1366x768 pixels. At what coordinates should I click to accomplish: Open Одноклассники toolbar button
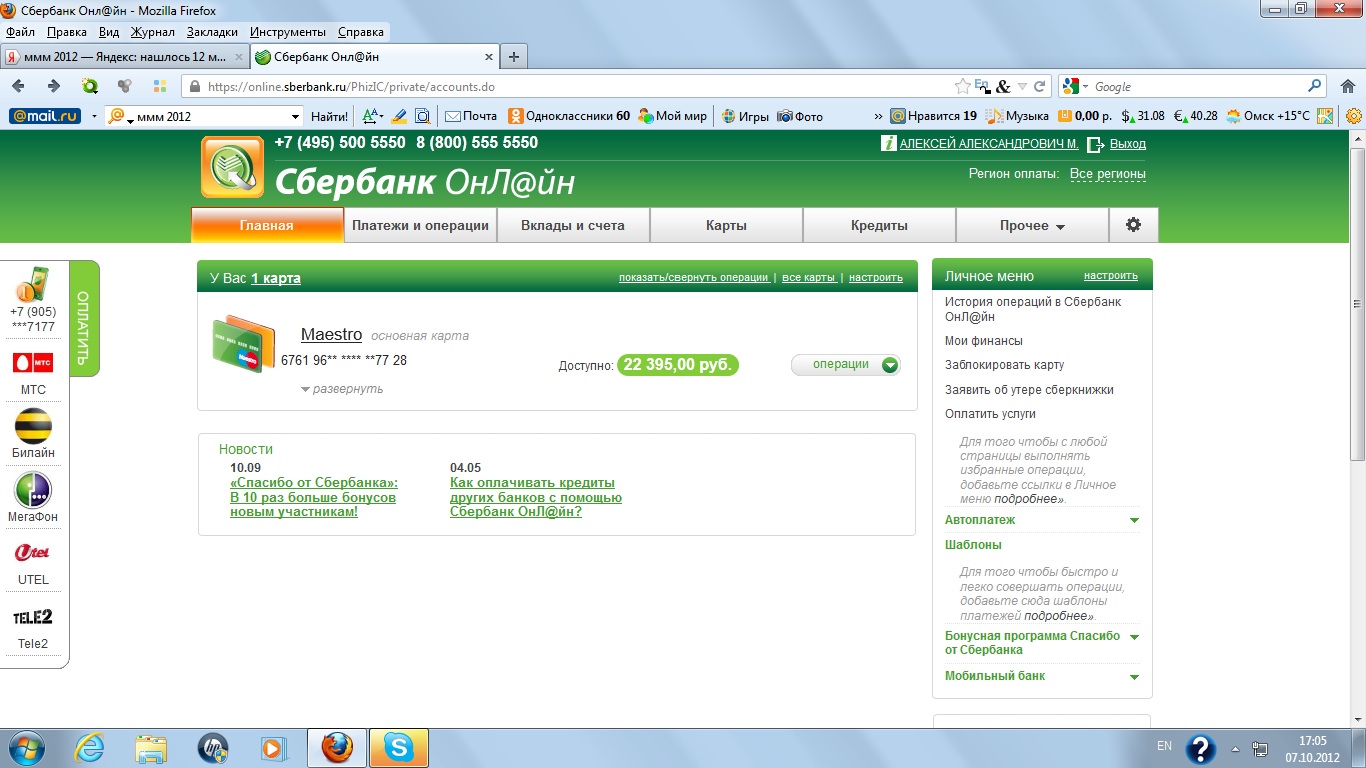569,116
